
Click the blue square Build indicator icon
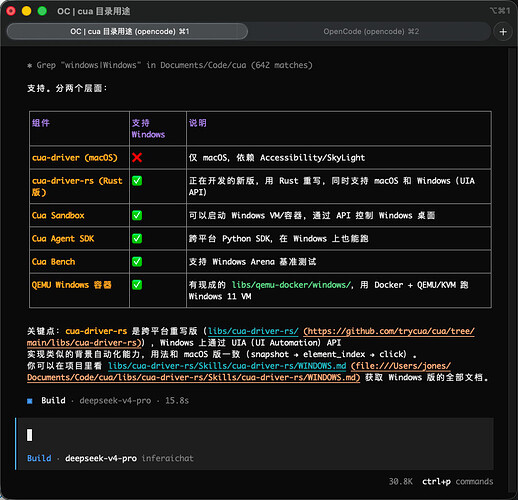click(x=30, y=401)
